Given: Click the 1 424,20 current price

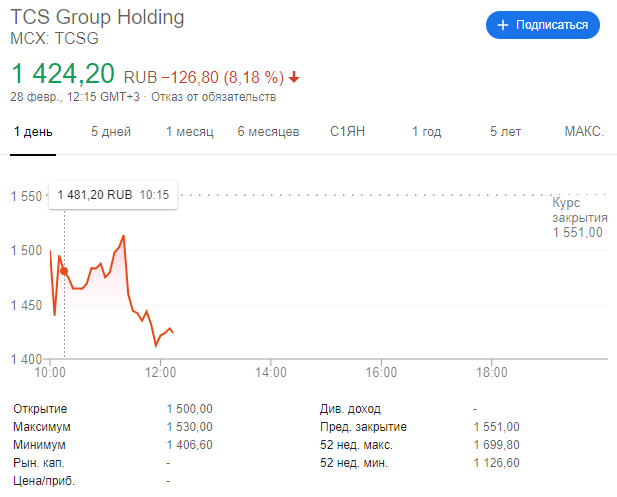Looking at the screenshot, I should 63,74.
